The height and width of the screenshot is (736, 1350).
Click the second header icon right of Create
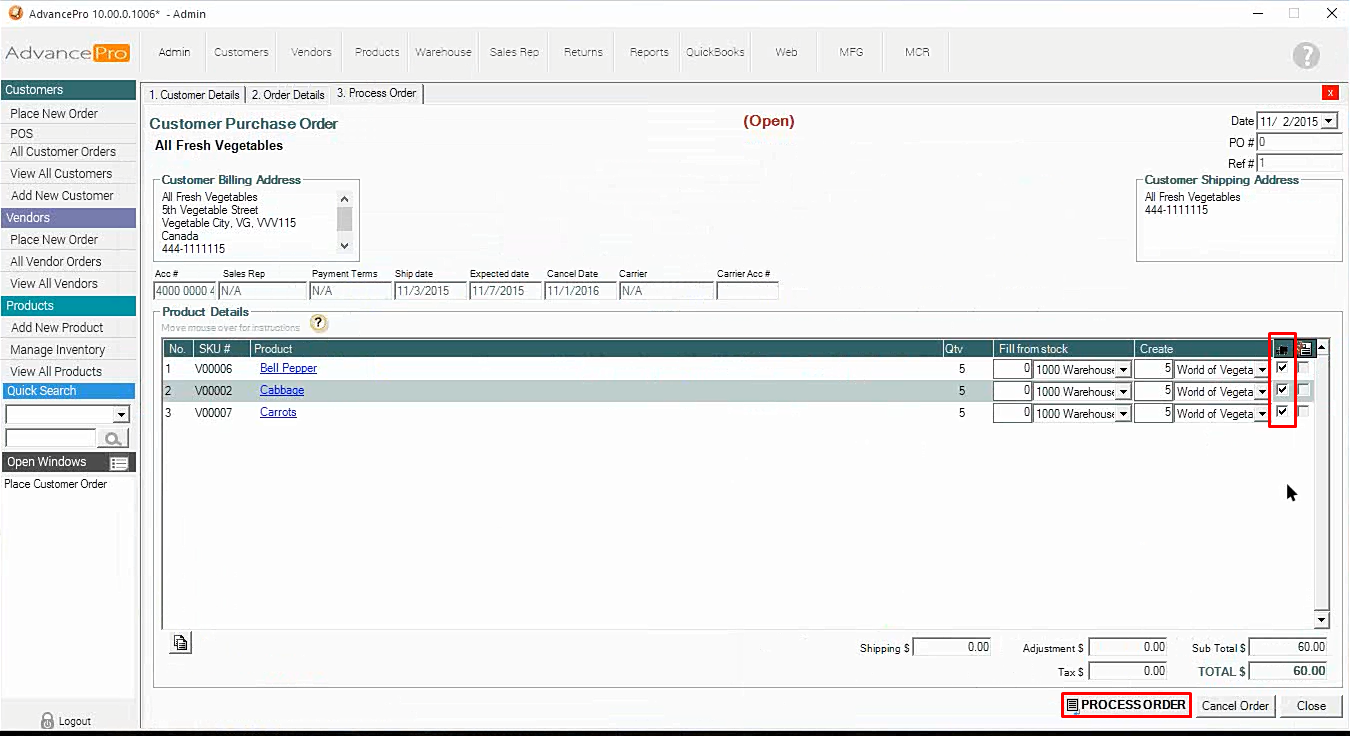tap(1305, 349)
